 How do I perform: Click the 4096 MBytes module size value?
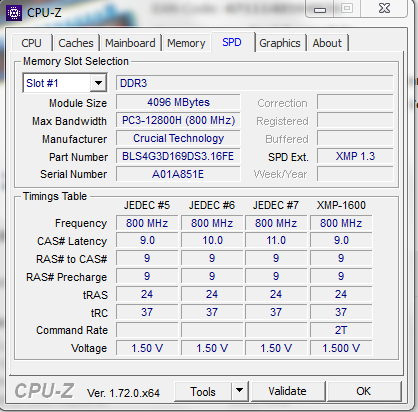pyautogui.click(x=178, y=102)
